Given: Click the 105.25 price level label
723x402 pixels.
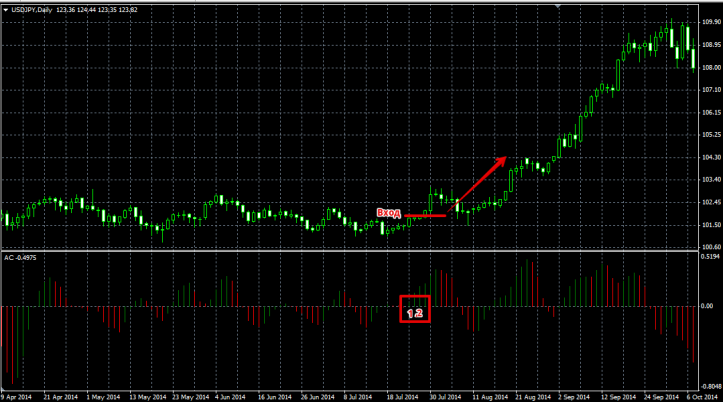Looking at the screenshot, I should pyautogui.click(x=711, y=134).
